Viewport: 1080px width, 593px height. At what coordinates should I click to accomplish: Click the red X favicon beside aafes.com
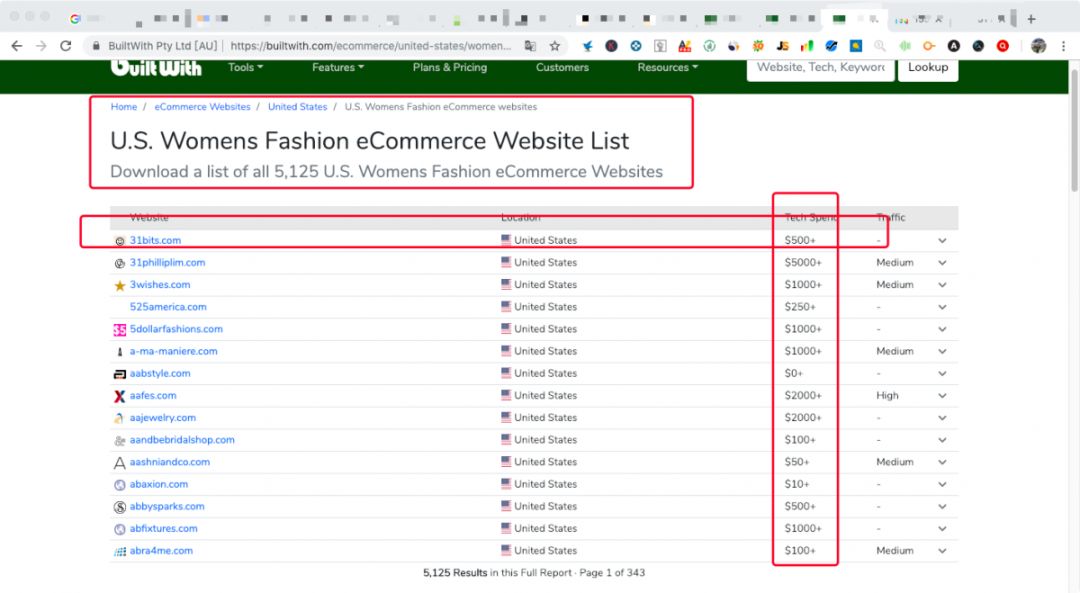click(x=119, y=396)
